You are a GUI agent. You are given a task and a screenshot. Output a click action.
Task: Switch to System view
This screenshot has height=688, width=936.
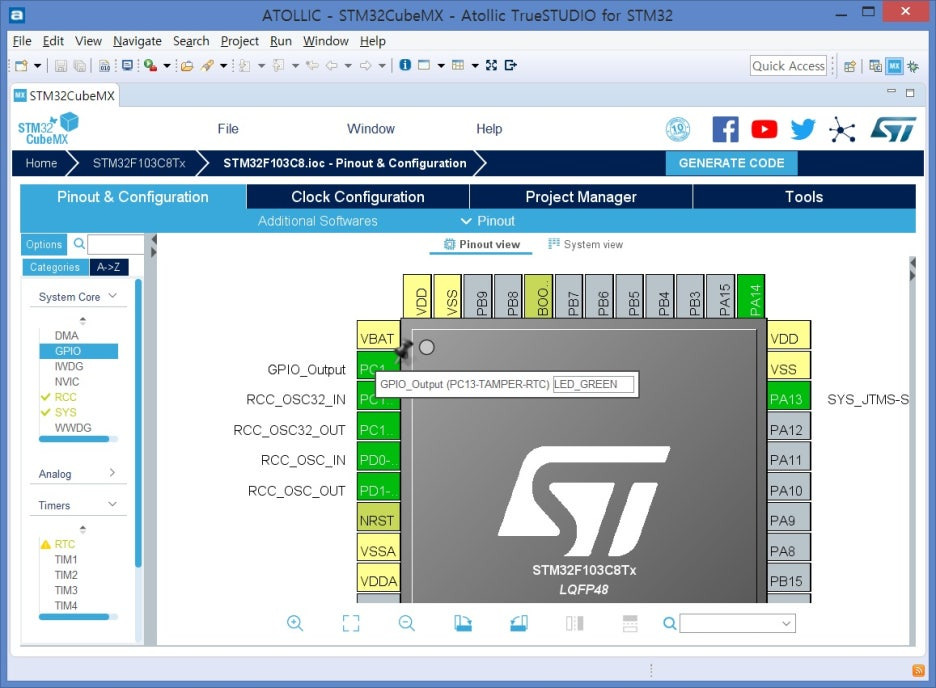point(586,244)
